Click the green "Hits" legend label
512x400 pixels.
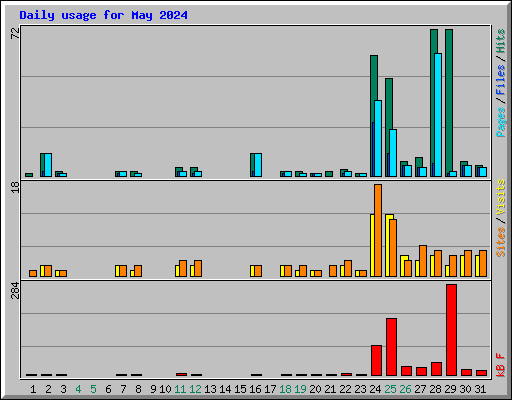pyautogui.click(x=501, y=41)
